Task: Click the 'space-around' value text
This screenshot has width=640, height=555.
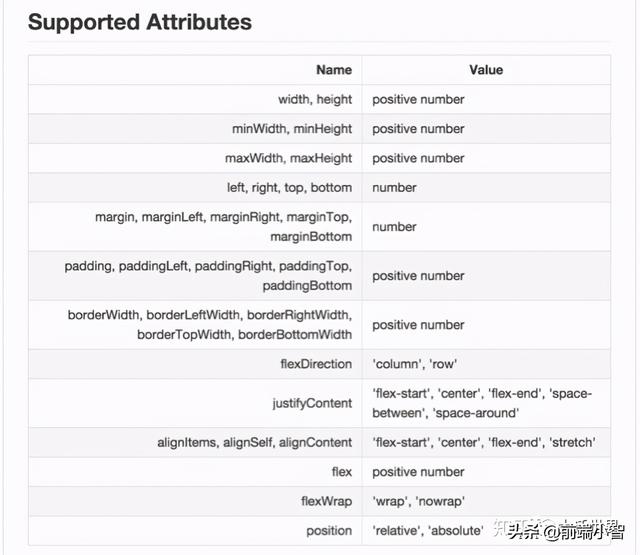Action: pos(476,413)
